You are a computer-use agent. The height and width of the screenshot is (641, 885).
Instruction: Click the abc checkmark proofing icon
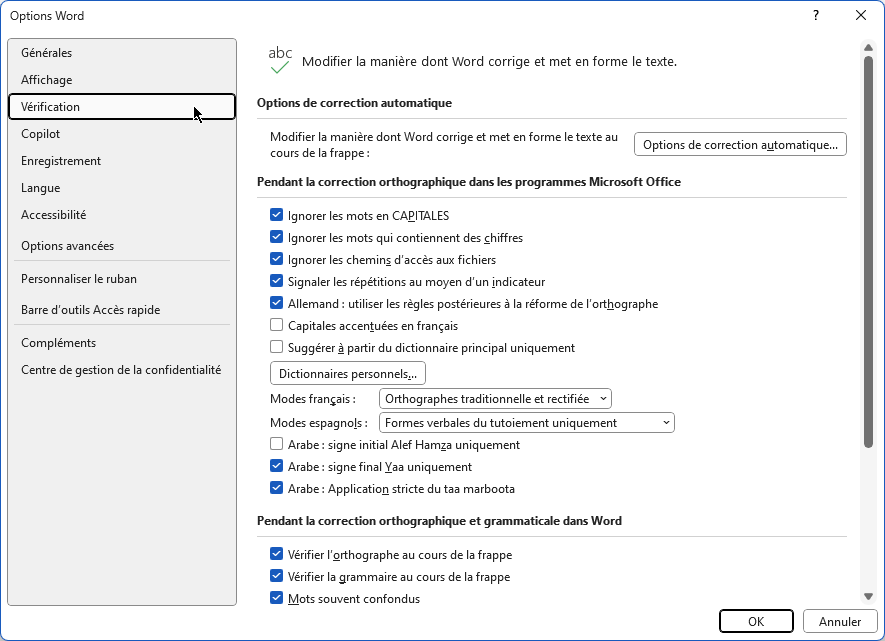click(280, 60)
